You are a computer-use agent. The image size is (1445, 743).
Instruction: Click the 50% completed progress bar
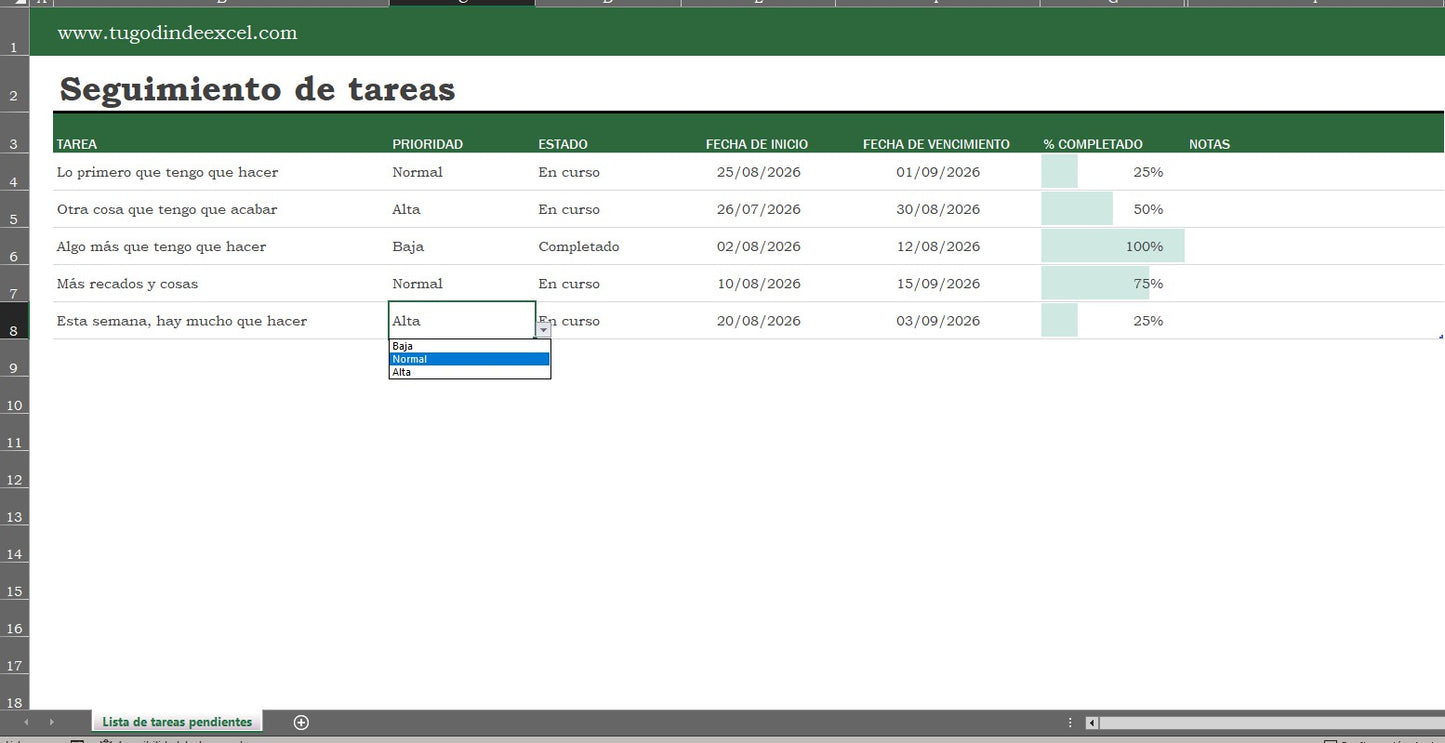(x=1077, y=209)
